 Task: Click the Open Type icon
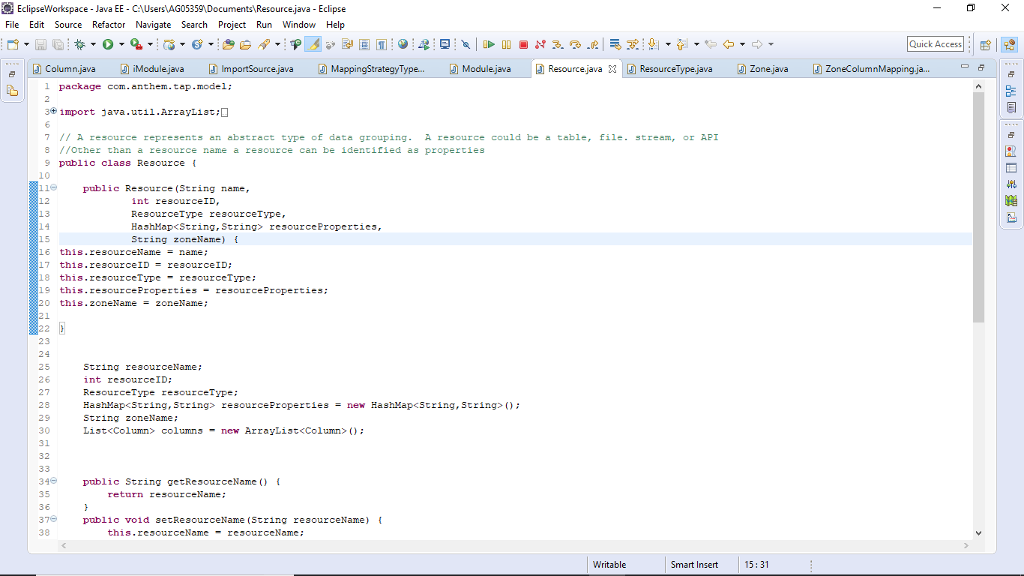pyautogui.click(x=228, y=44)
